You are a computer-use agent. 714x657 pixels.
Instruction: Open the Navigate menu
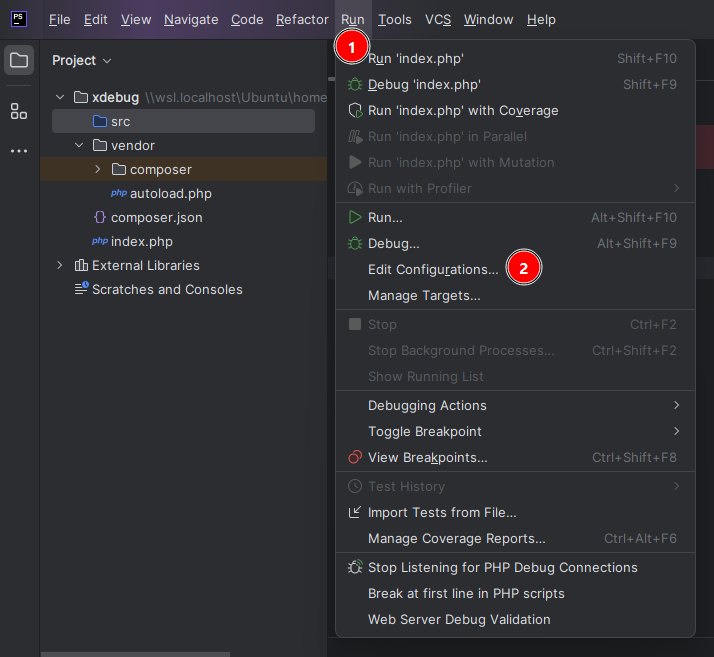click(x=189, y=19)
